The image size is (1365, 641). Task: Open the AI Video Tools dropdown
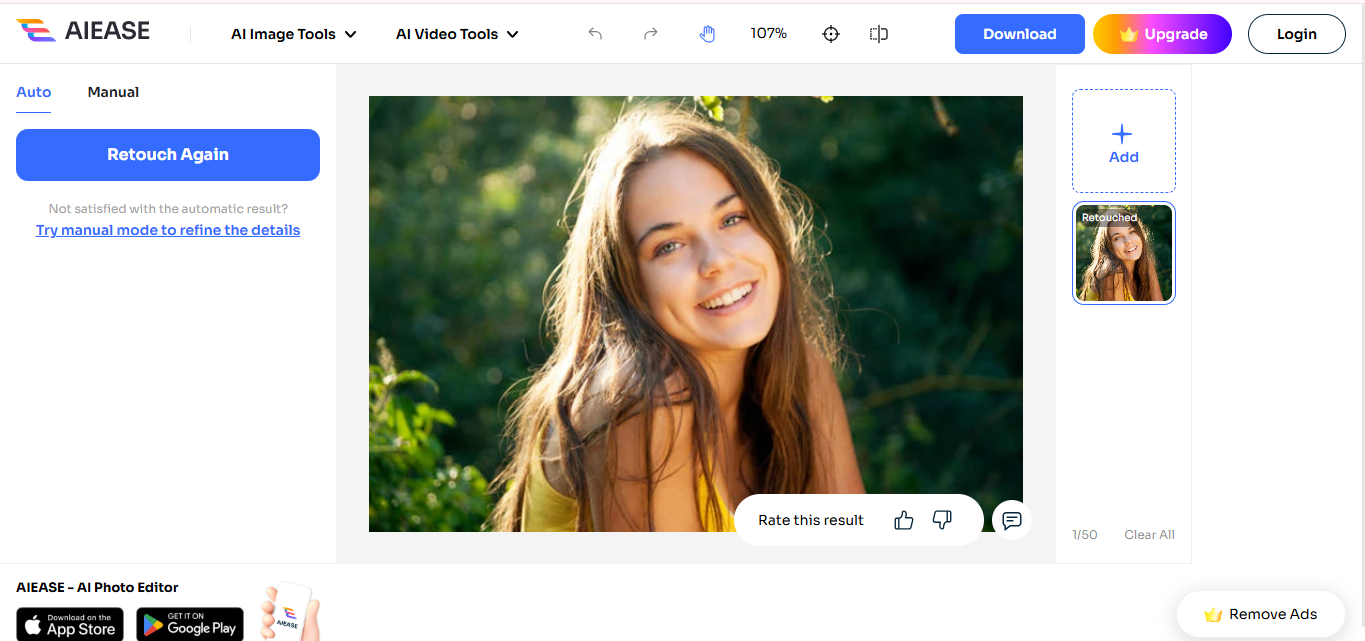(x=456, y=33)
